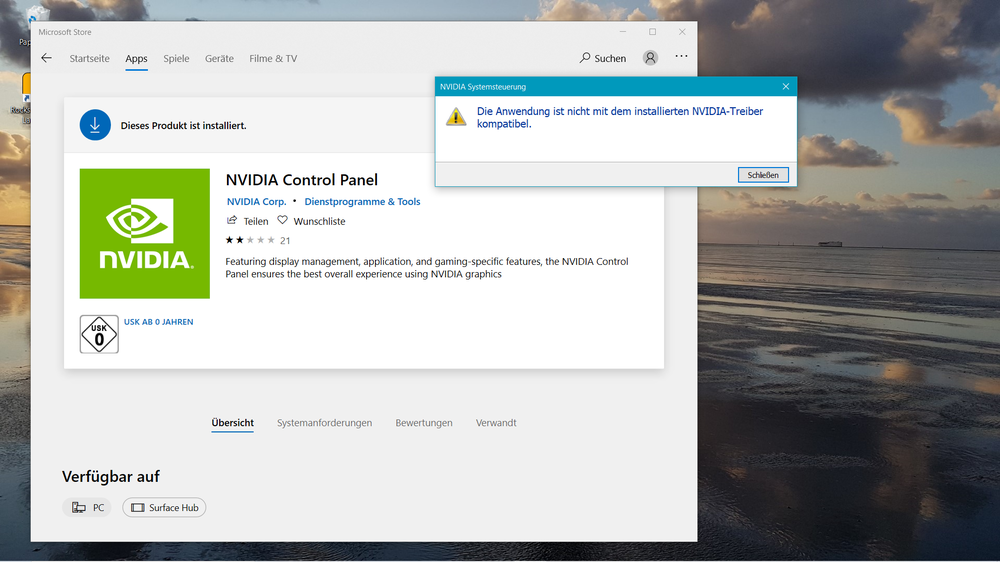Open the Suchen search in the Store

point(603,58)
